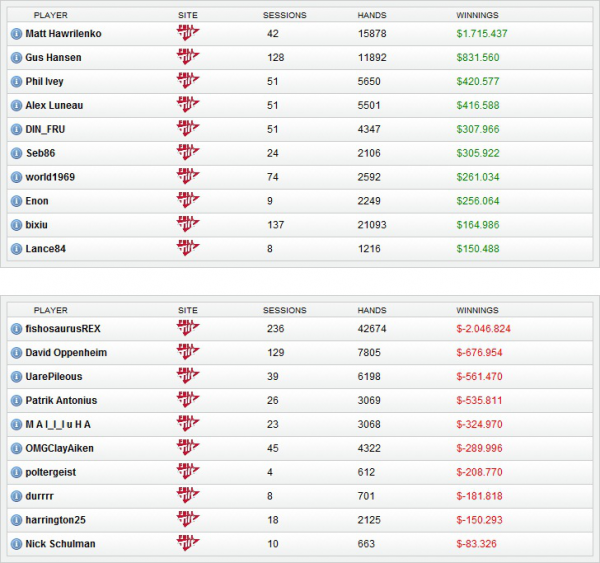
Task: Sort winners table by WINNINGS header
Action: pyautogui.click(x=477, y=15)
